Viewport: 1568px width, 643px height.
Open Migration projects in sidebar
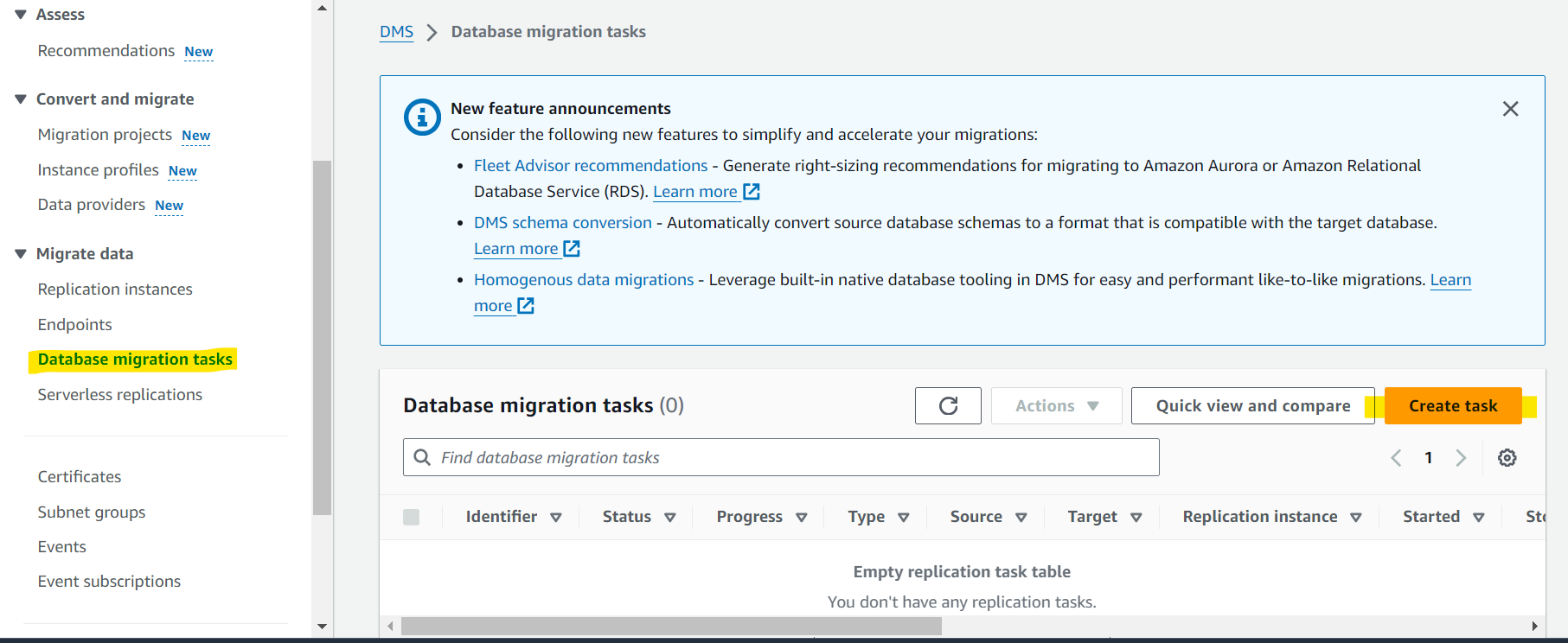click(x=105, y=135)
